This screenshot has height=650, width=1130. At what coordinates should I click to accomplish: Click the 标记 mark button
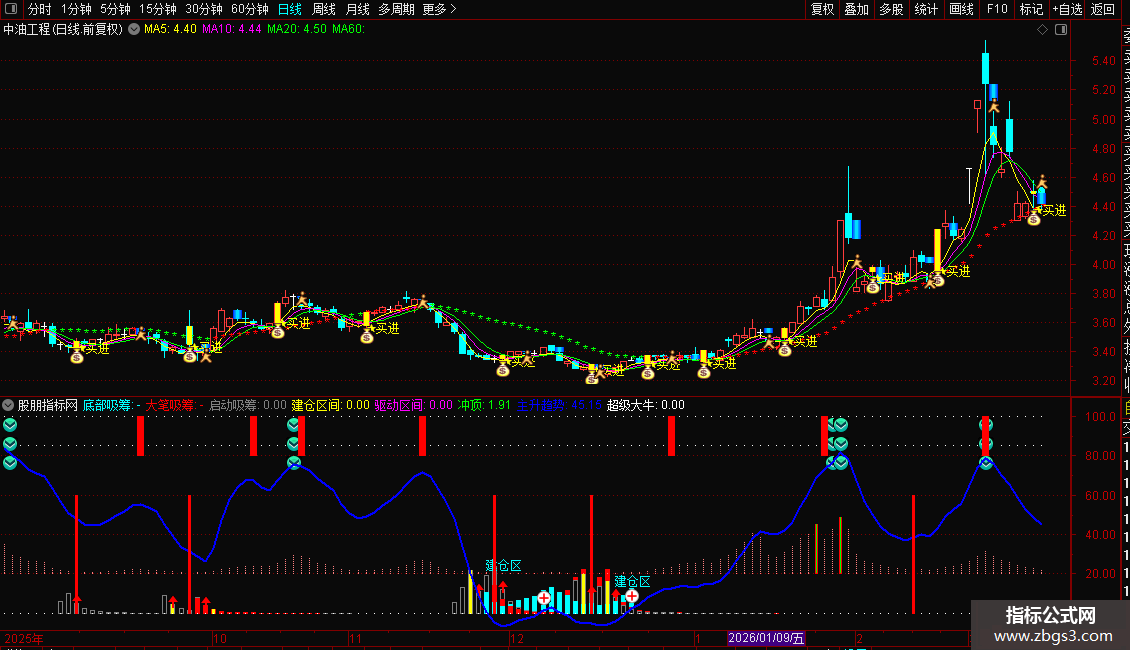coord(1031,9)
